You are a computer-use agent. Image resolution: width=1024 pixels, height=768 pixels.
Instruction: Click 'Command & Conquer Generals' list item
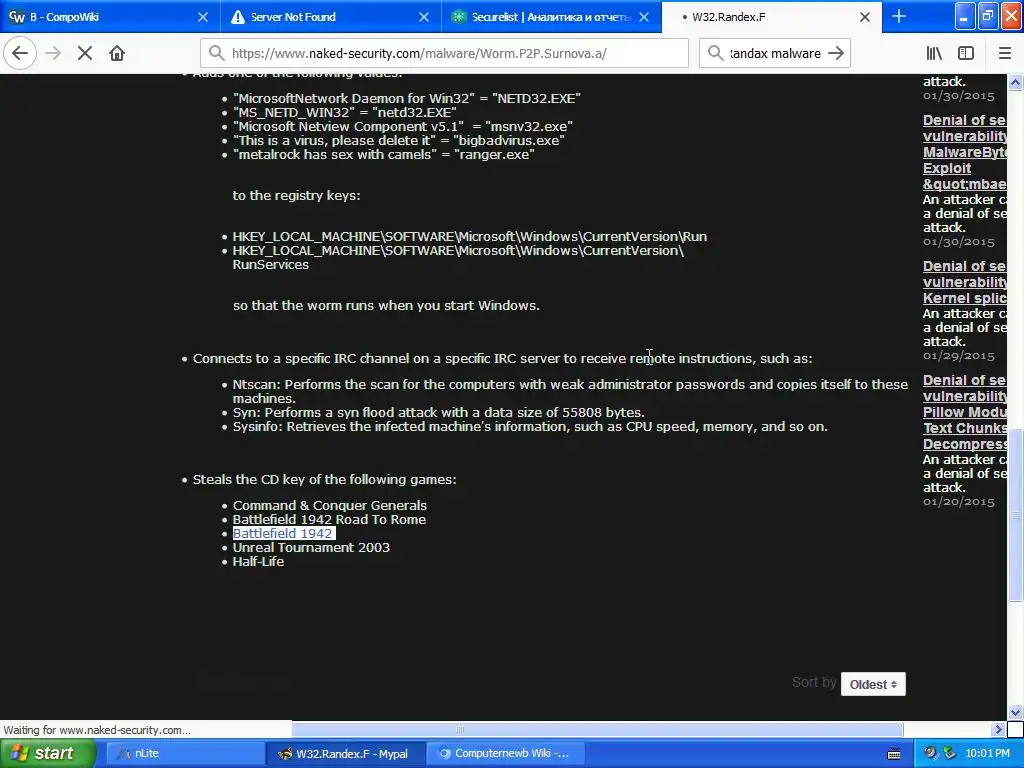pyautogui.click(x=330, y=505)
